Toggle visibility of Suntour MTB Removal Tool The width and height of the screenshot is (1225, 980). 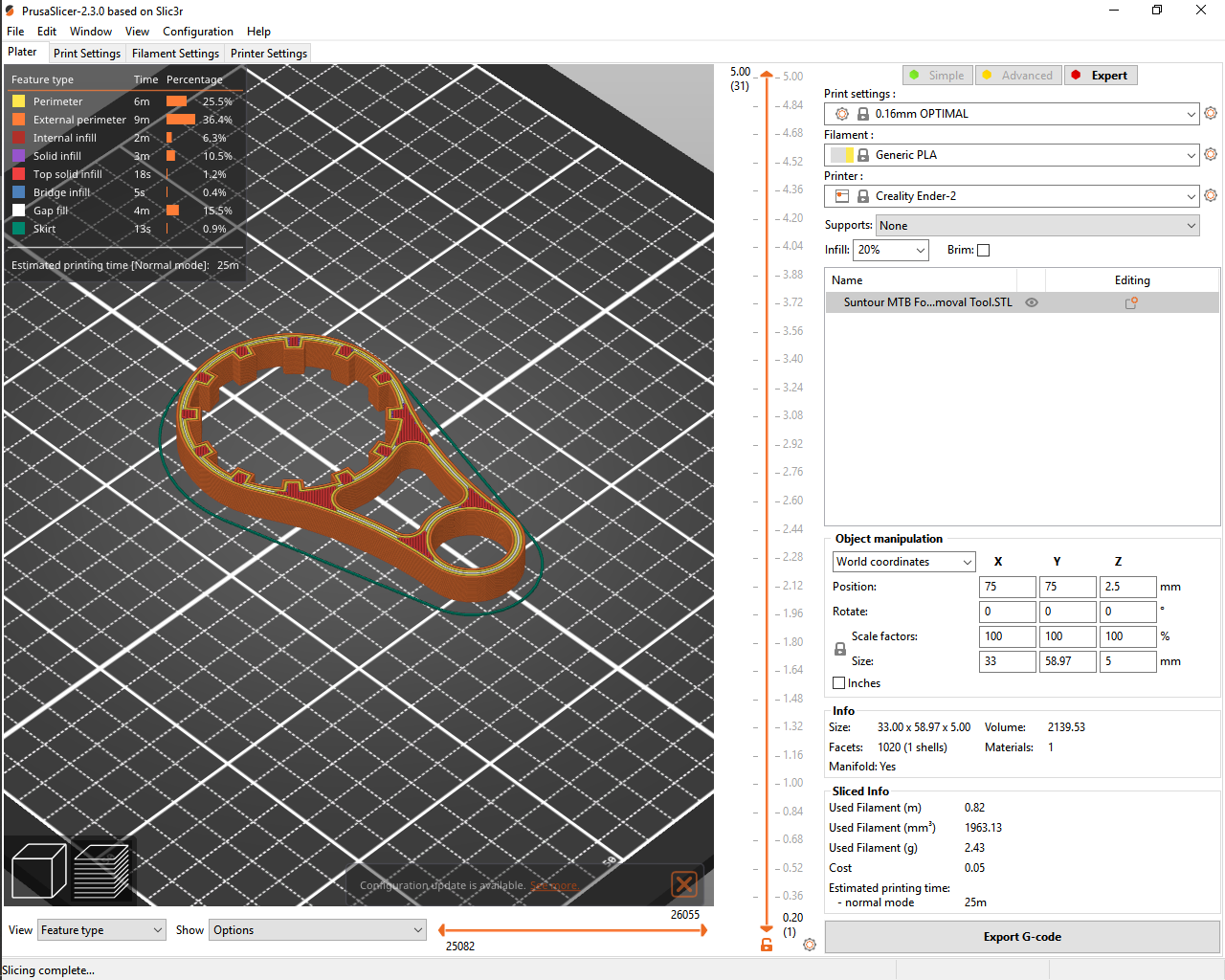[x=1031, y=302]
